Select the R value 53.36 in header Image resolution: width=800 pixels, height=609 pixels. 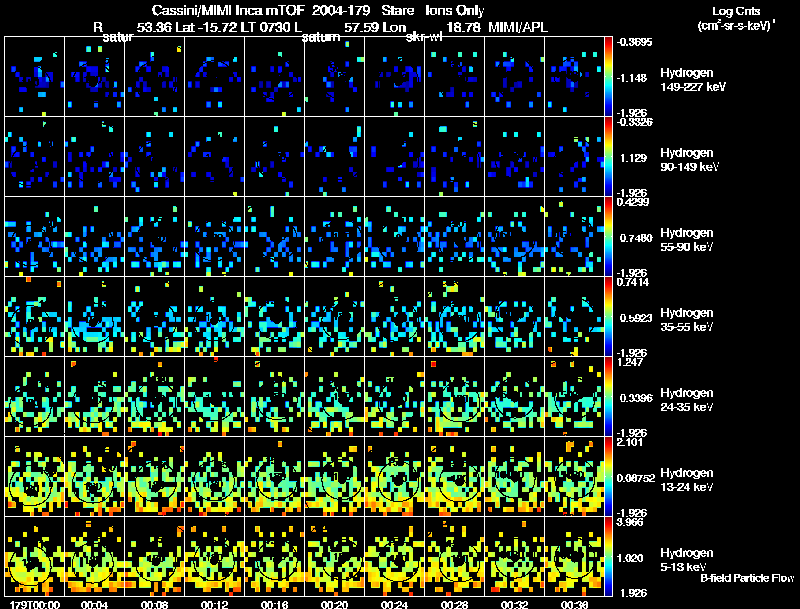154,27
